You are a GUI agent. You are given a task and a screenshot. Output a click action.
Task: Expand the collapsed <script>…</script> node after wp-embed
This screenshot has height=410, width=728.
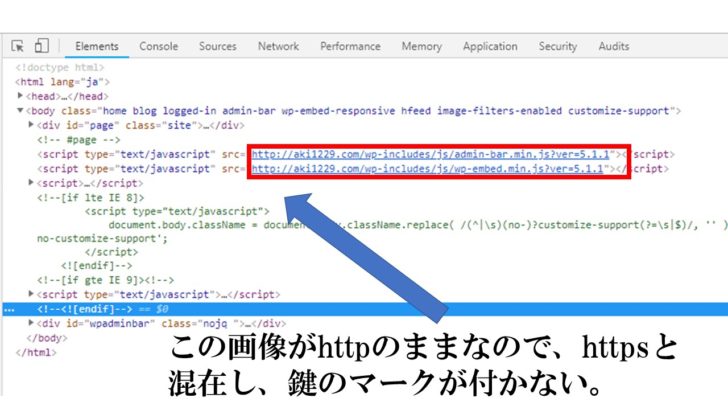click(x=31, y=182)
